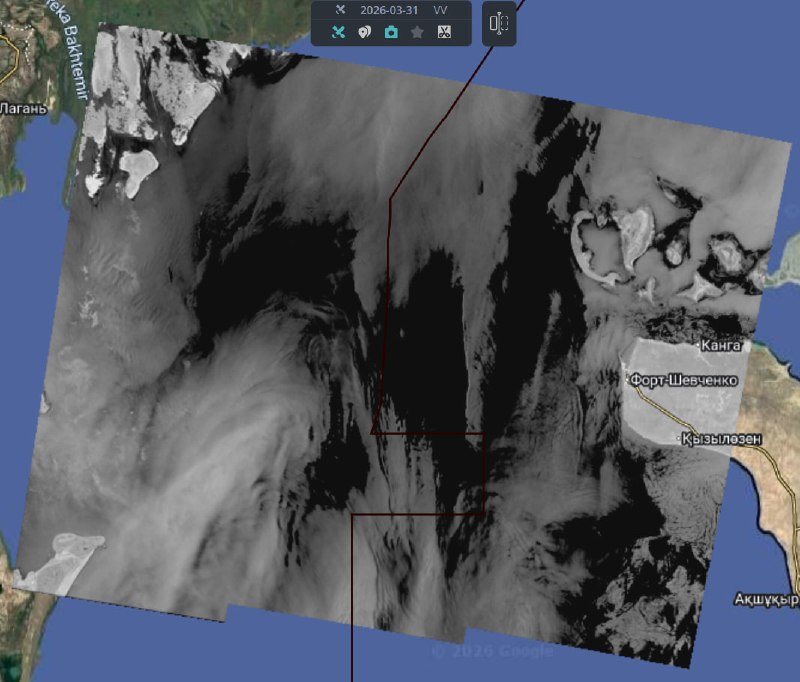
Task: Take a snapshot with the camera icon
Action: coord(391,32)
